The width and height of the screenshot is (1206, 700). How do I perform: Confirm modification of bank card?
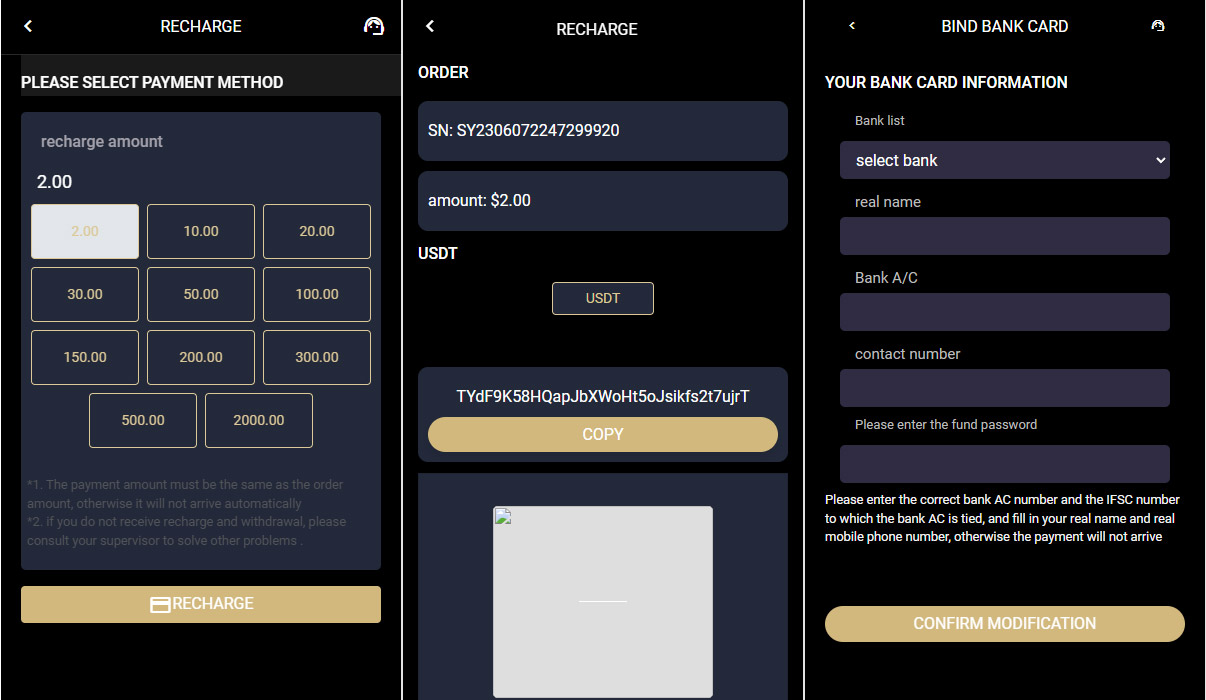point(1005,623)
